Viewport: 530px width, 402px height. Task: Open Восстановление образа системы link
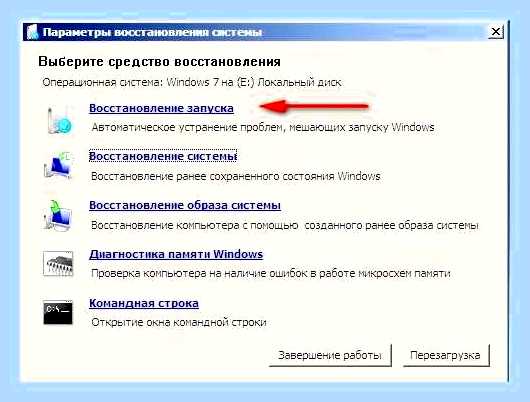[x=185, y=205]
